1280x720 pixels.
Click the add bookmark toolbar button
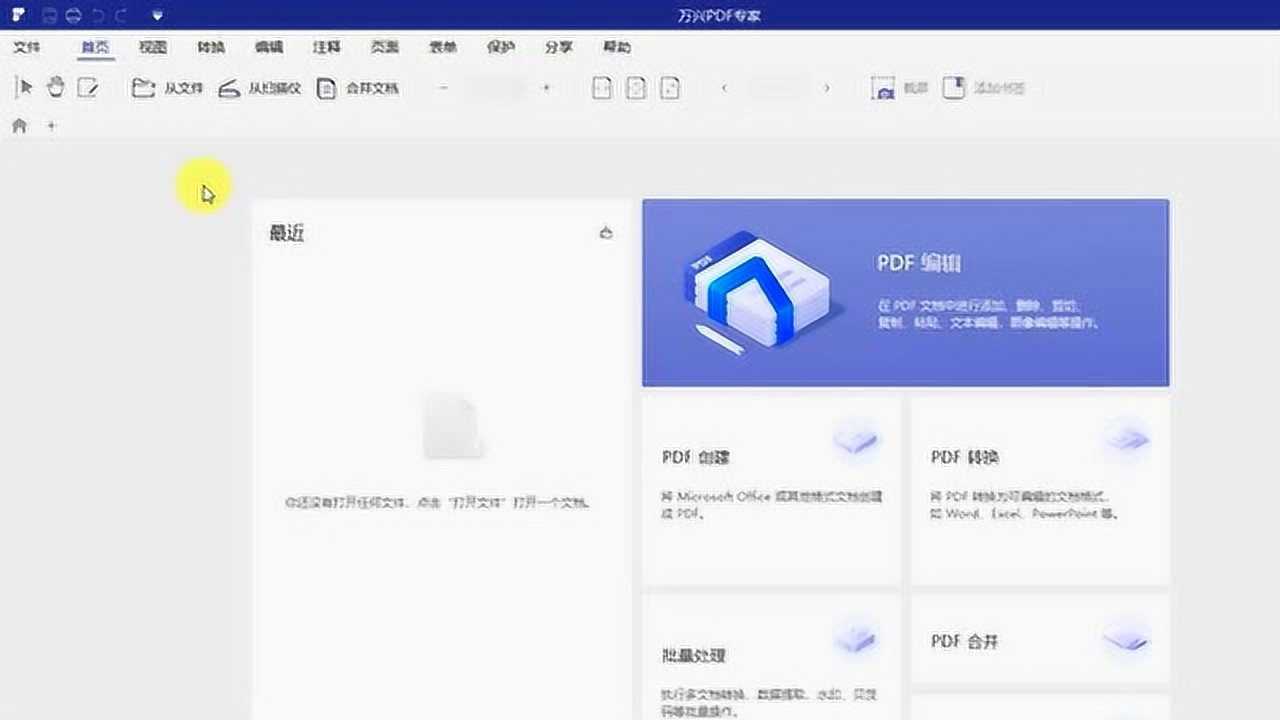click(984, 88)
